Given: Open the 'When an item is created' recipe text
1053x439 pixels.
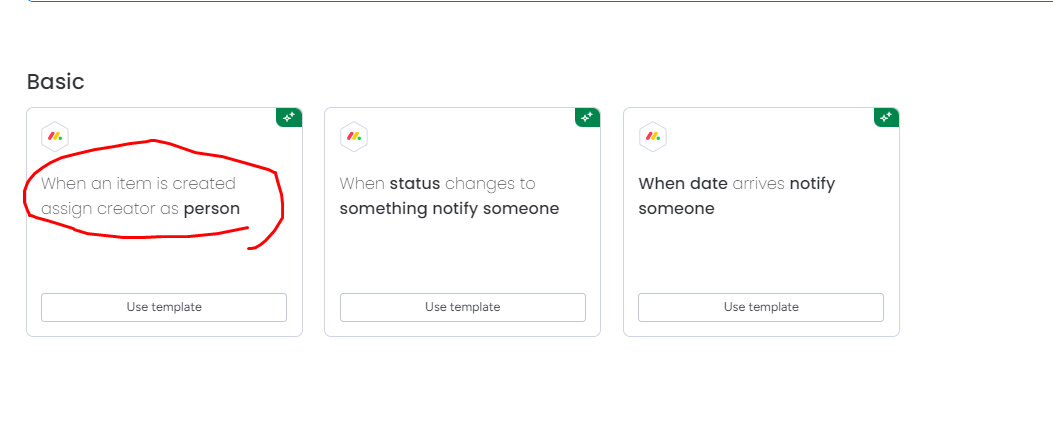Looking at the screenshot, I should [x=138, y=183].
